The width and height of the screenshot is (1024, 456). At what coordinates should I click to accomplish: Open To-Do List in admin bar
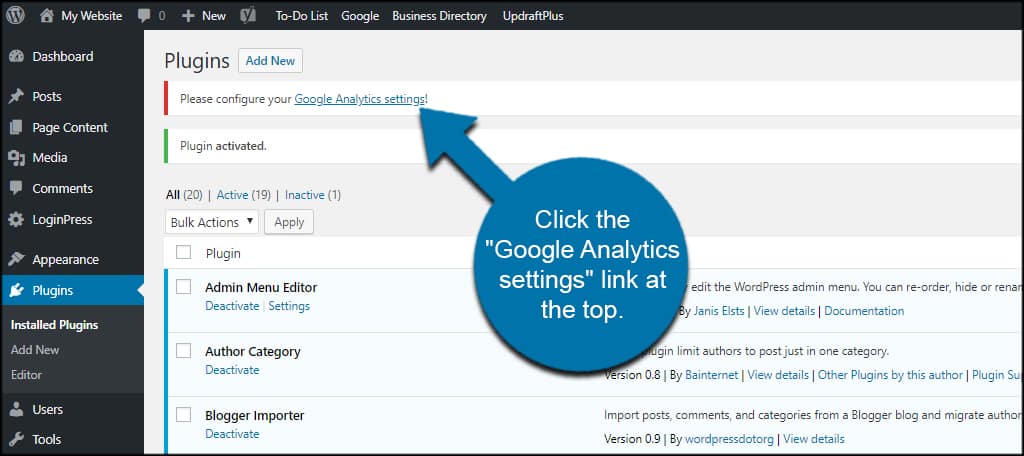click(302, 16)
